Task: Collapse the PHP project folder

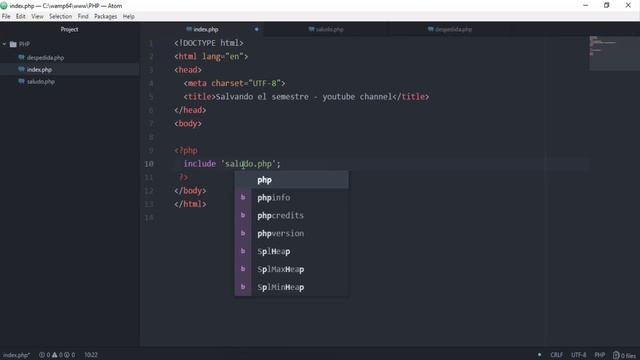Action: (4, 44)
